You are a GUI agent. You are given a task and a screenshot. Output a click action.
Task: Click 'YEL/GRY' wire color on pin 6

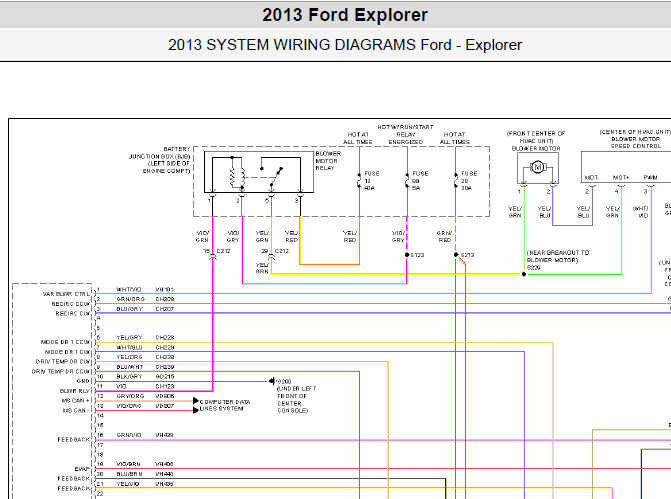[129, 337]
